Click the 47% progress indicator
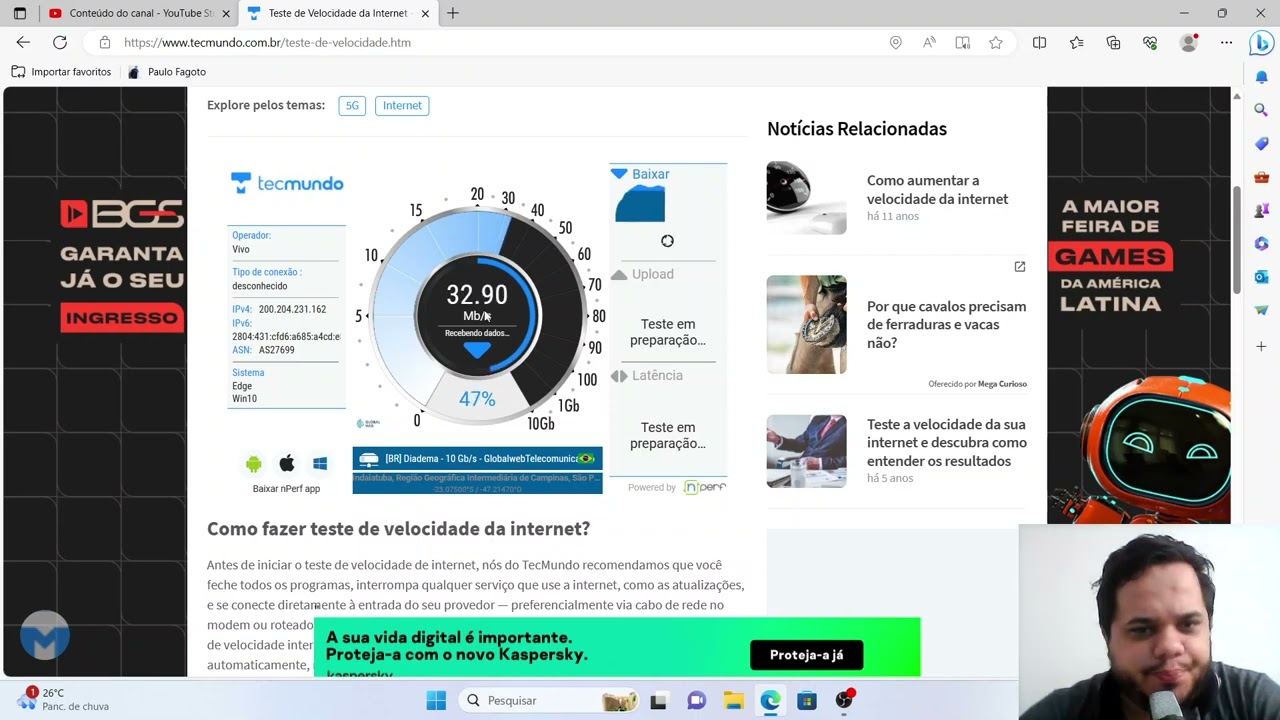Viewport: 1280px width, 720px height. (477, 398)
